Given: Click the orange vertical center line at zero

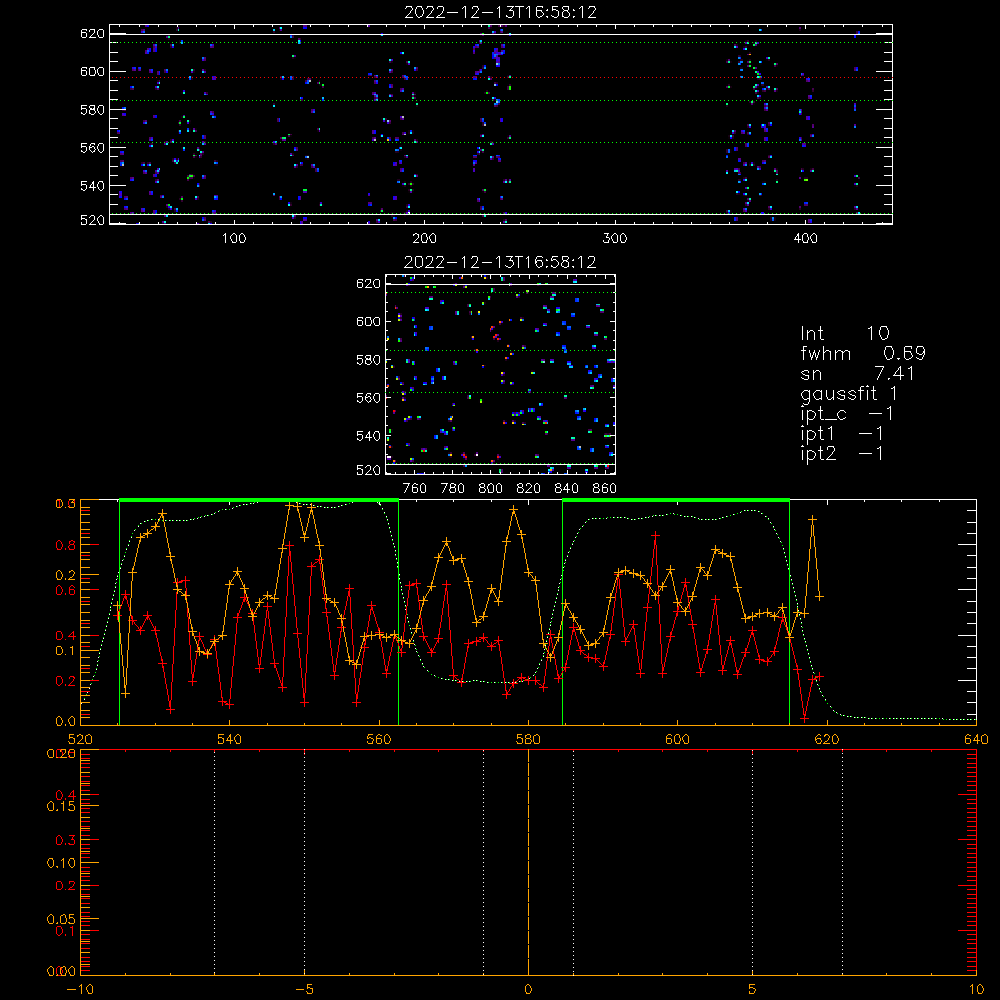Looking at the screenshot, I should pyautogui.click(x=528, y=863).
